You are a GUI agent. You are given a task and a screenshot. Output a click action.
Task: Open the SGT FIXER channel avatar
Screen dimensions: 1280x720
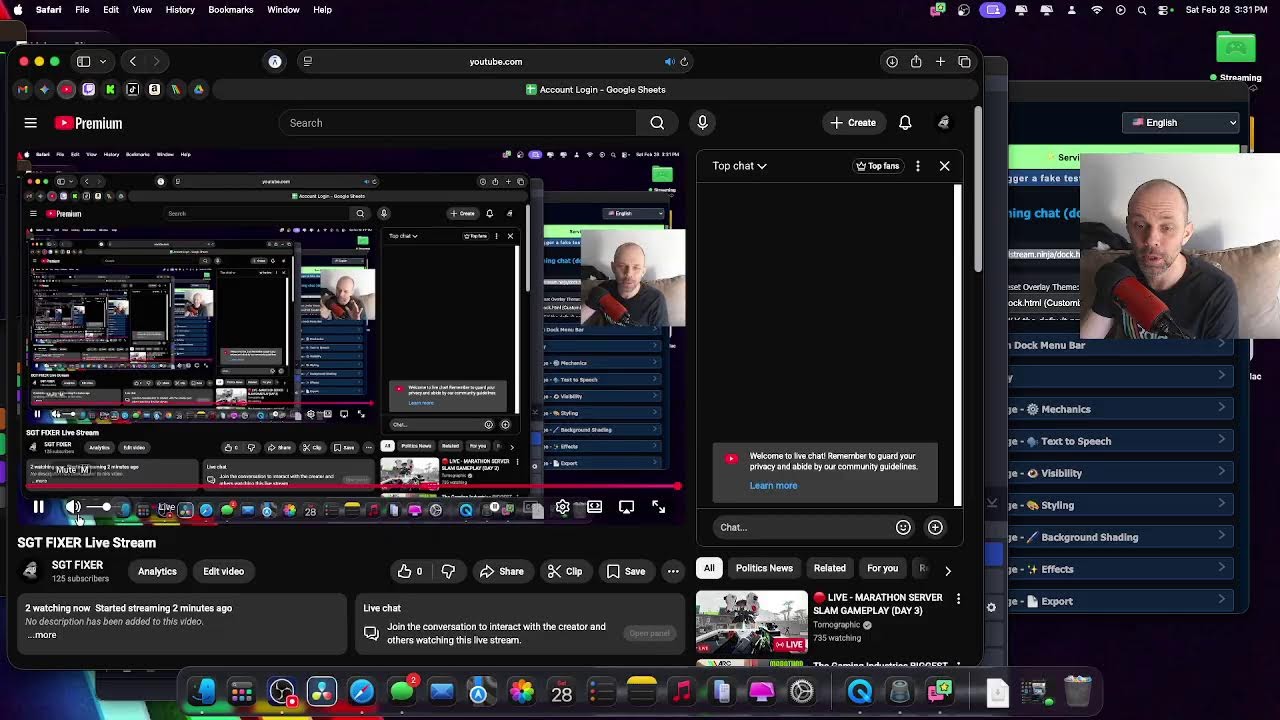click(31, 570)
